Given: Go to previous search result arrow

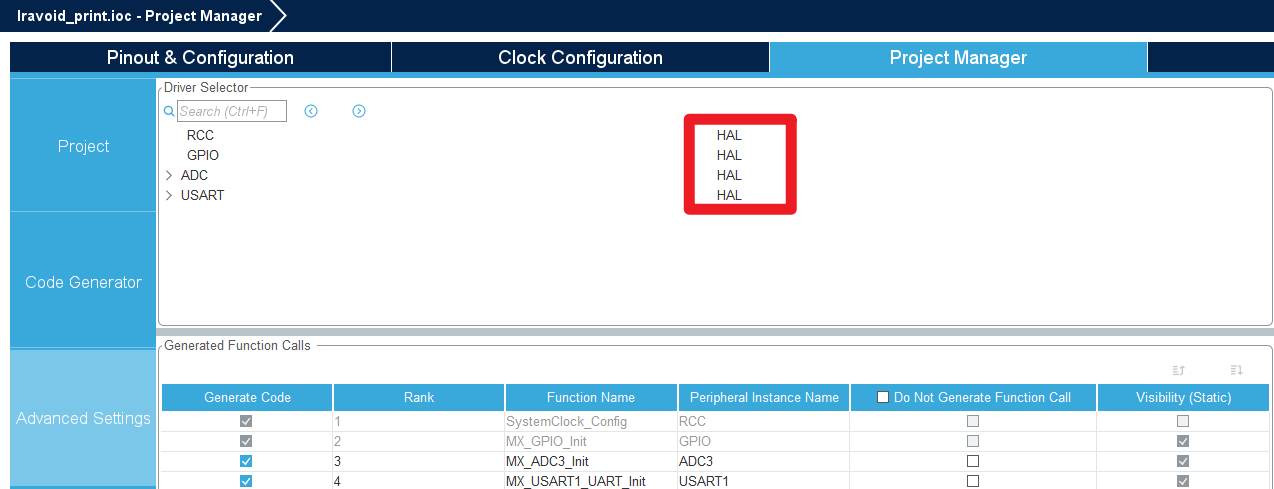Looking at the screenshot, I should pyautogui.click(x=311, y=111).
